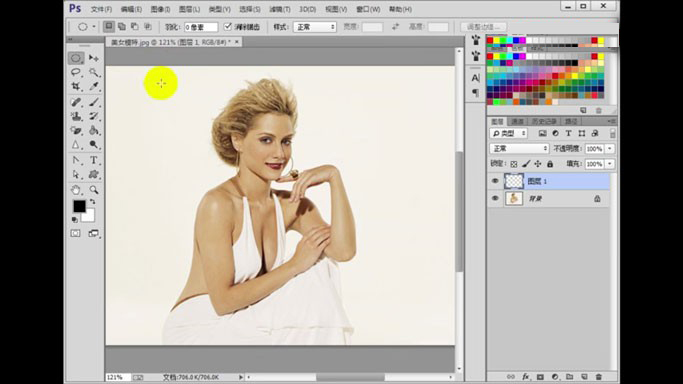683x384 pixels.
Task: Select the Custom Shape tool
Action: 94,175
